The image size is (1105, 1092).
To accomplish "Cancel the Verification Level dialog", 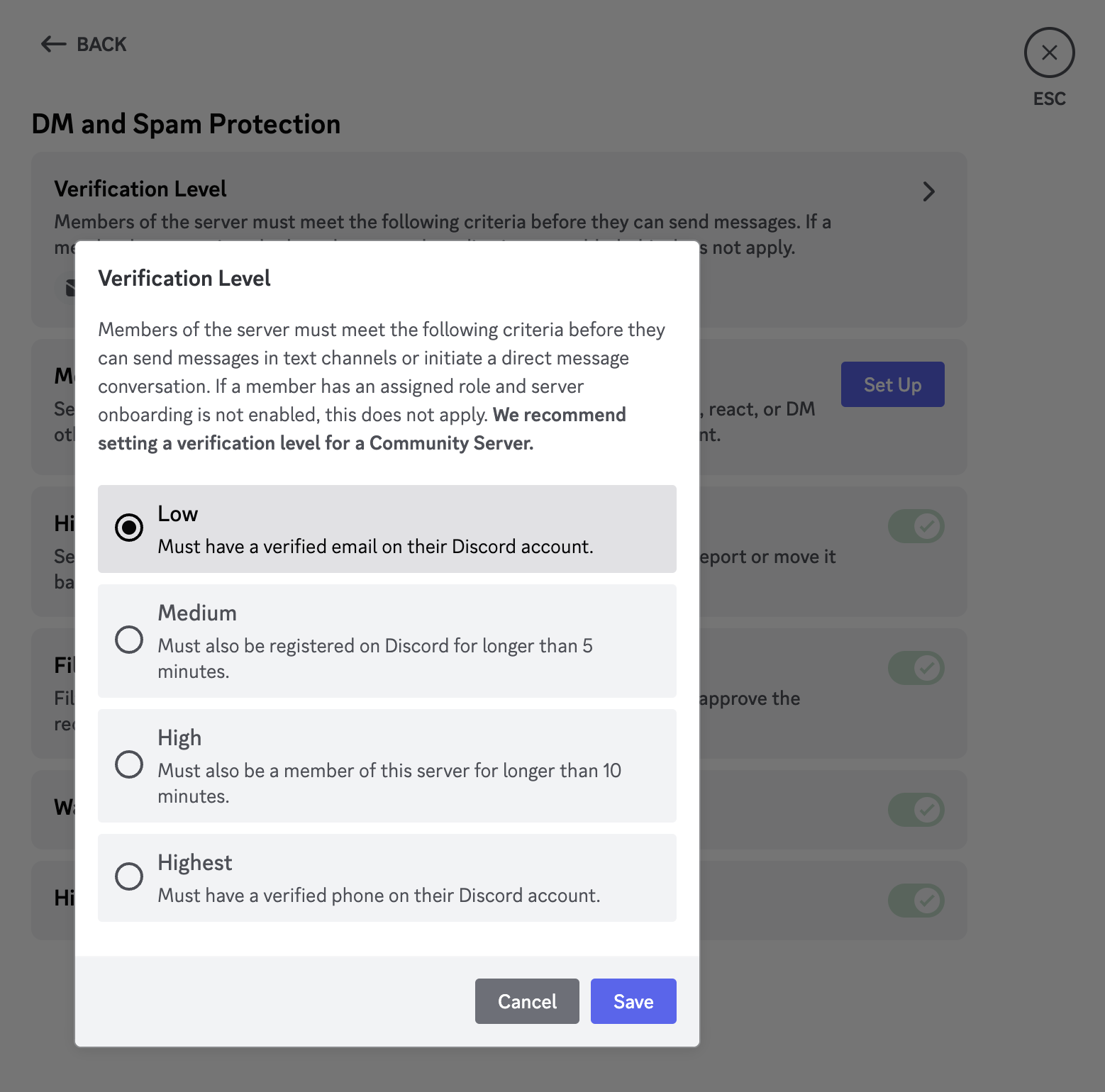I will pyautogui.click(x=527, y=1001).
